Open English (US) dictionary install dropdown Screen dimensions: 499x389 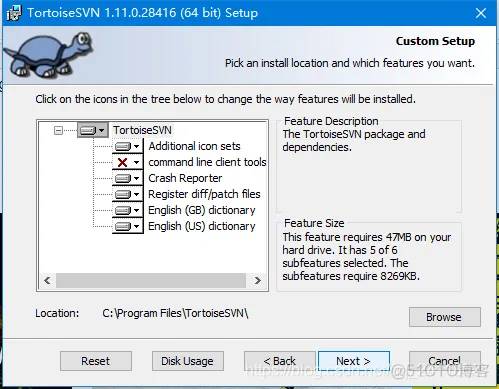pos(128,226)
